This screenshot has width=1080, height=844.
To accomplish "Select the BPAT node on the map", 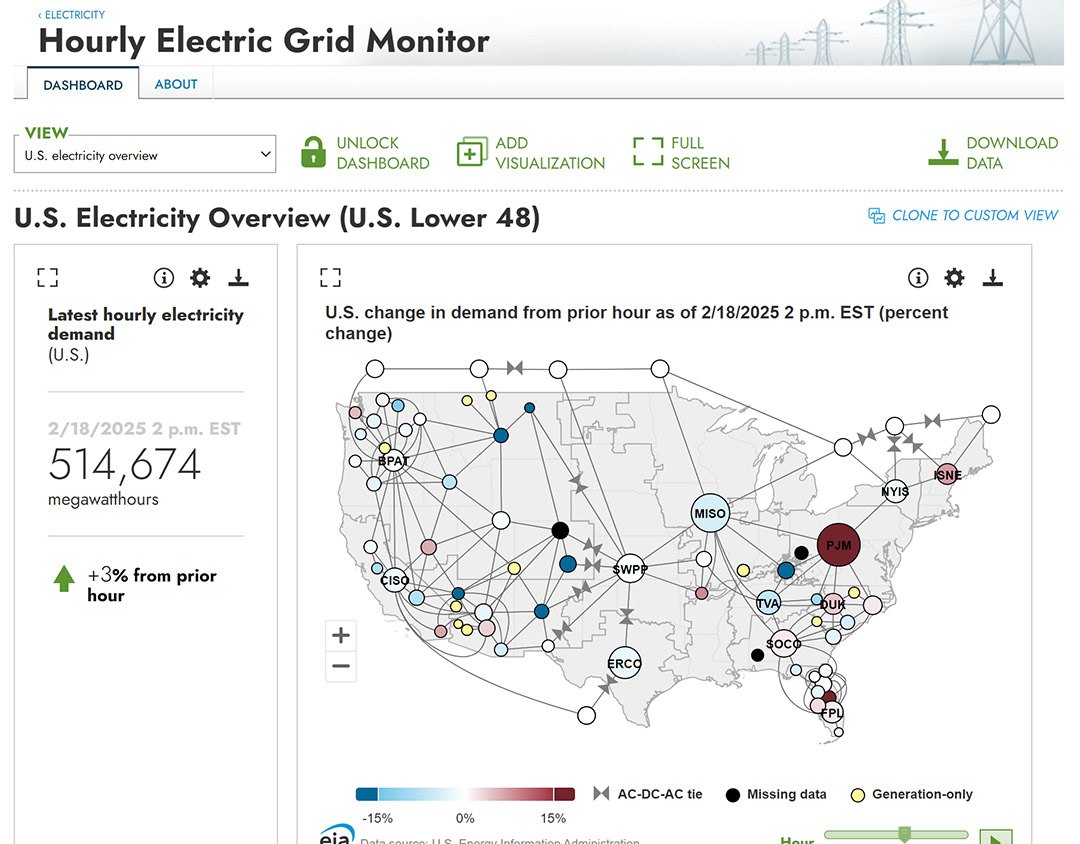I will tap(393, 460).
